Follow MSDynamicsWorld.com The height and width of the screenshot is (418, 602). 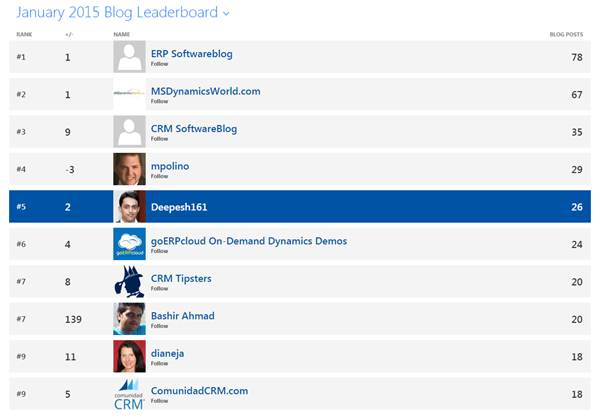coord(158,101)
